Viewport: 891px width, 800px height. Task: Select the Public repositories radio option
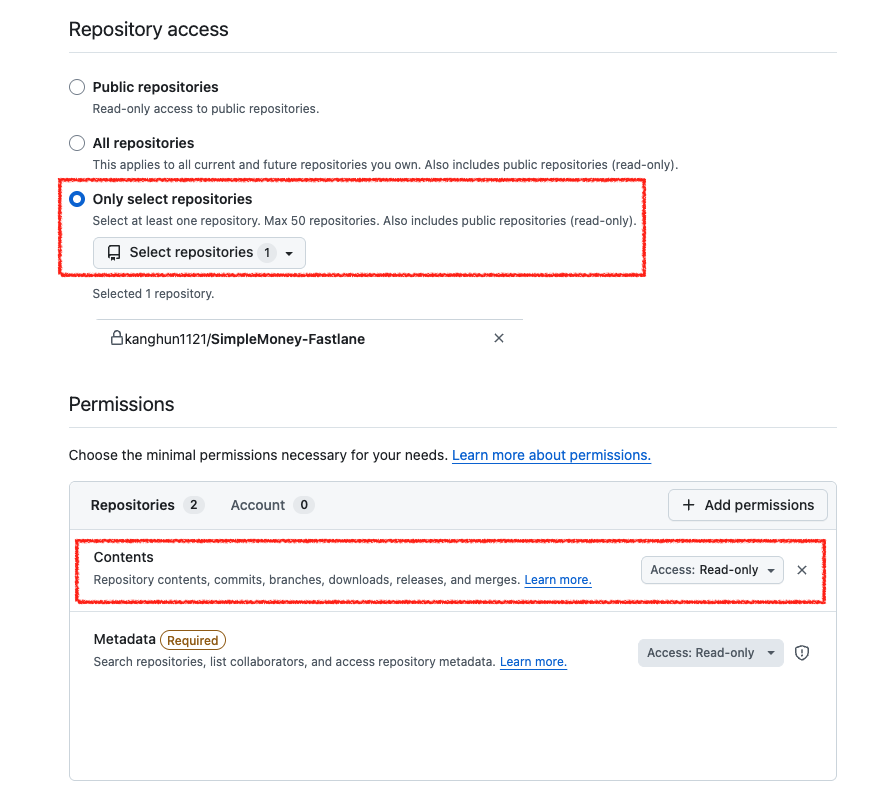[77, 87]
